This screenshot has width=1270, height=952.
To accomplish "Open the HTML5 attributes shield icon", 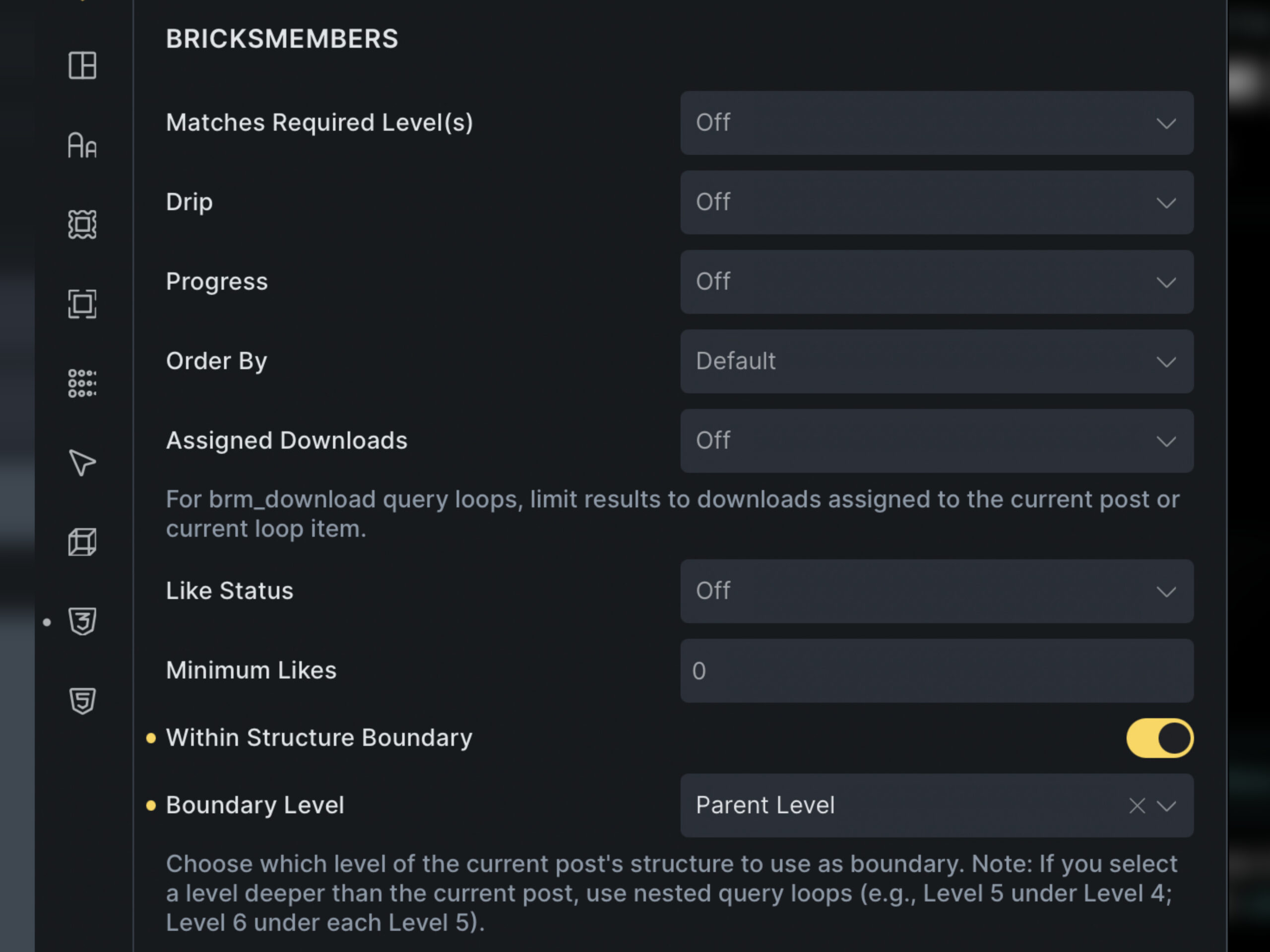I will pos(82,701).
